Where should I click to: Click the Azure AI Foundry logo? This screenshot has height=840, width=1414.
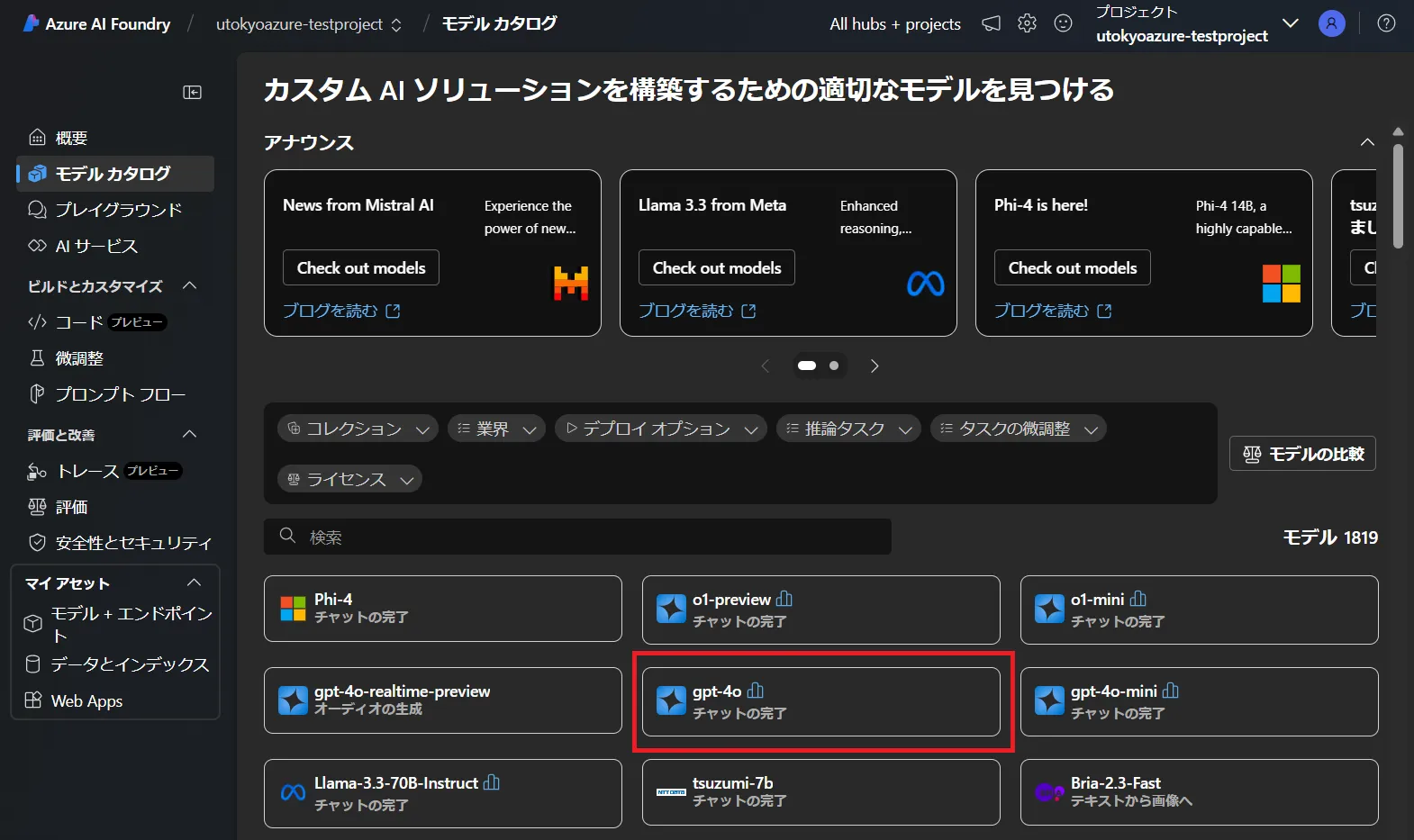31,23
